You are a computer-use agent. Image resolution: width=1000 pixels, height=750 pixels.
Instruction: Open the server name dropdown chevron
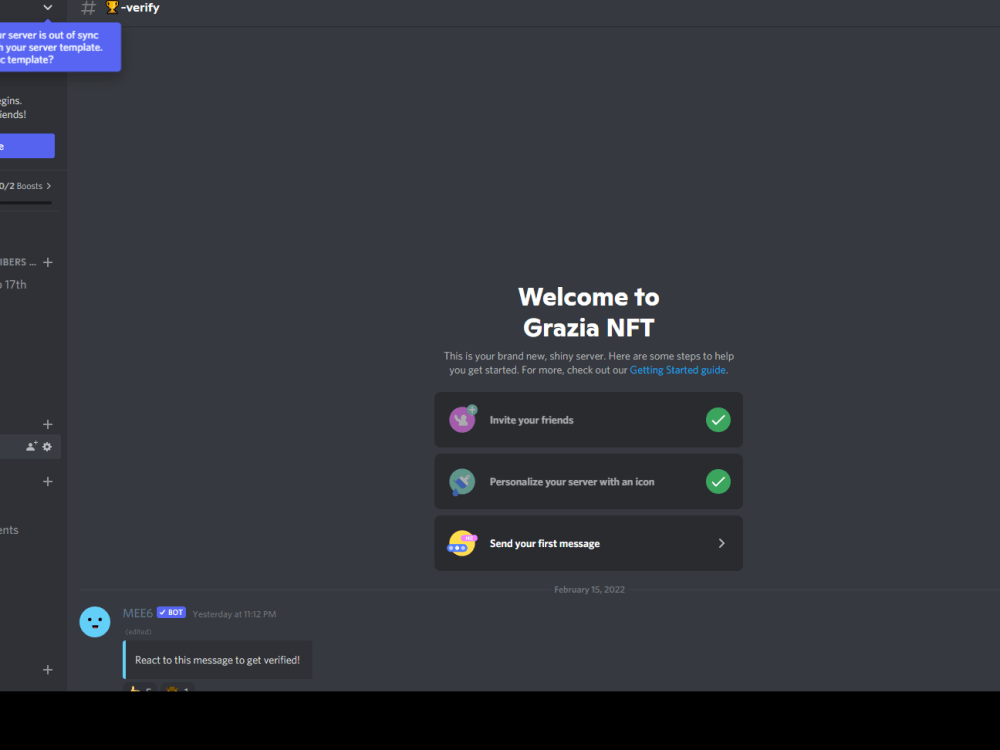tap(47, 7)
